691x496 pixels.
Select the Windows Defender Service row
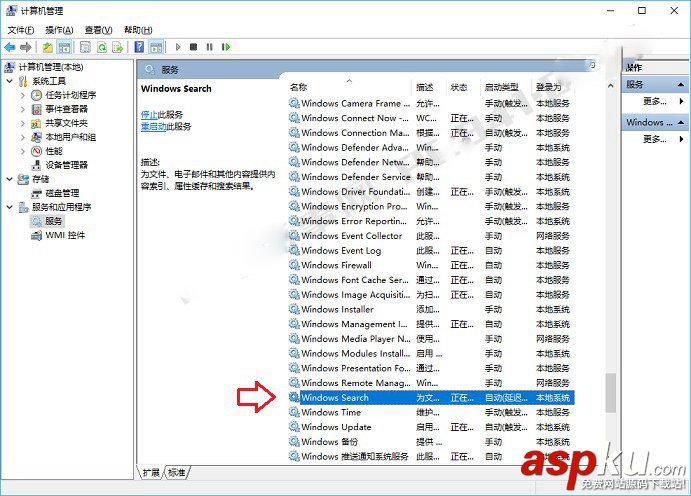tap(431, 177)
